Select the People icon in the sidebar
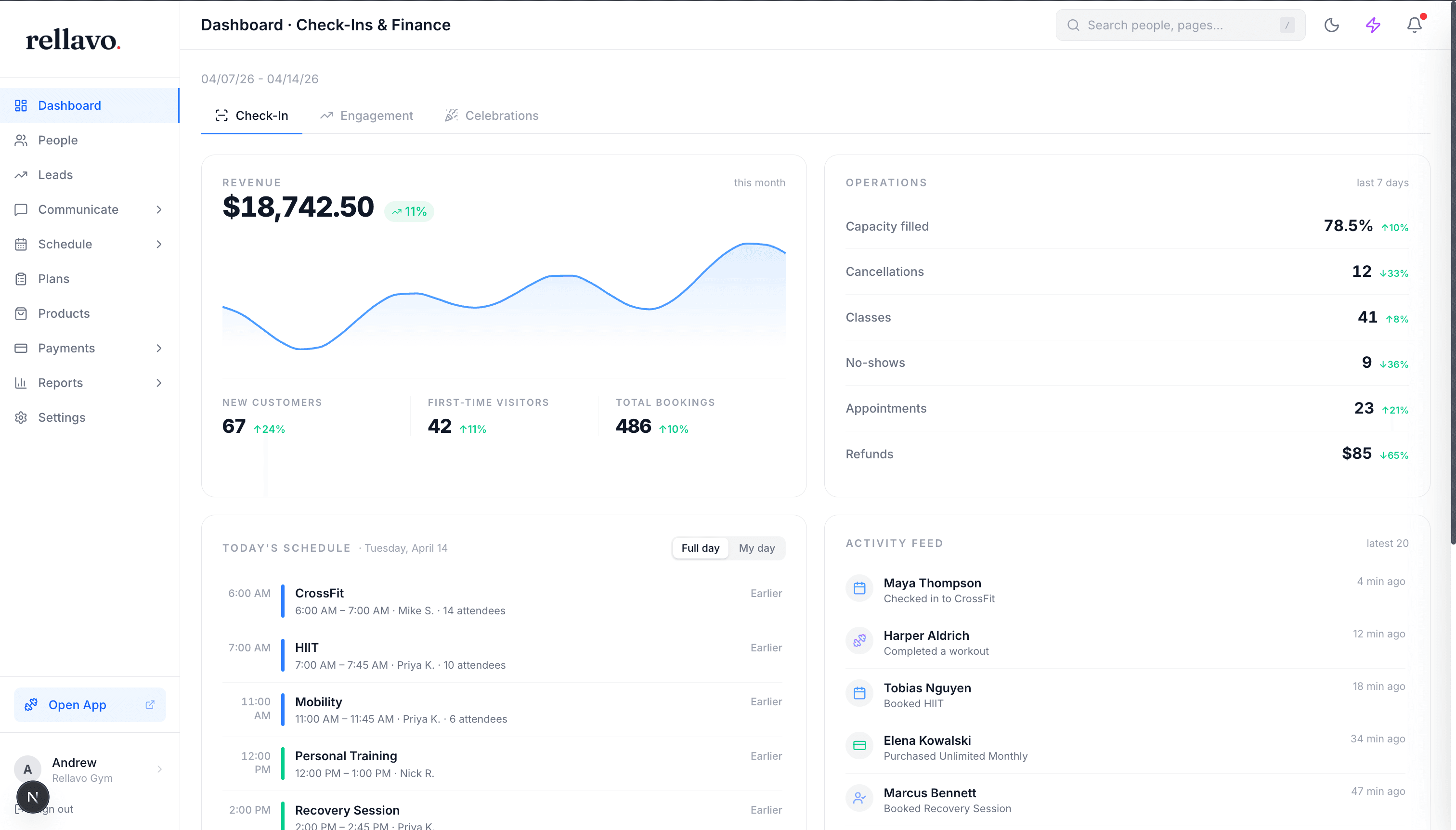The height and width of the screenshot is (830, 1456). click(x=21, y=140)
